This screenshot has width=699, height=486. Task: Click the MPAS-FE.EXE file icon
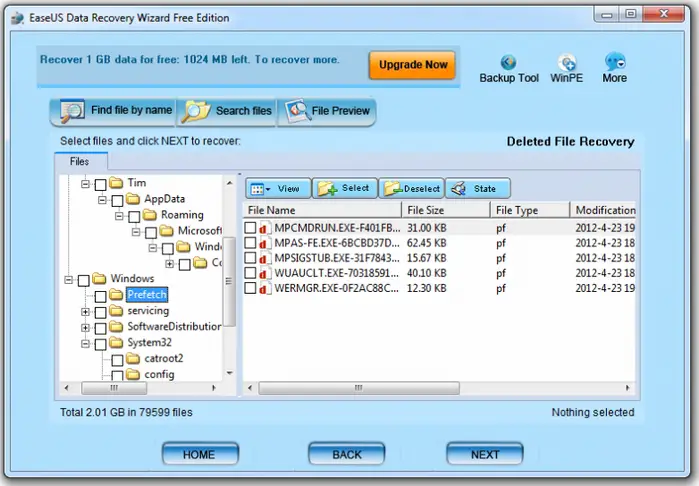coord(265,243)
